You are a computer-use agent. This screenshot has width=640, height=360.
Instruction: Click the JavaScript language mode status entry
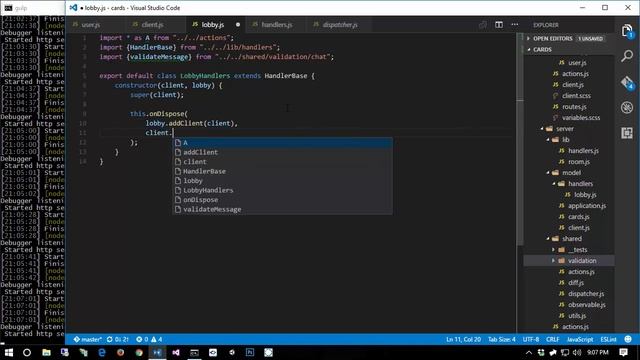(580, 340)
